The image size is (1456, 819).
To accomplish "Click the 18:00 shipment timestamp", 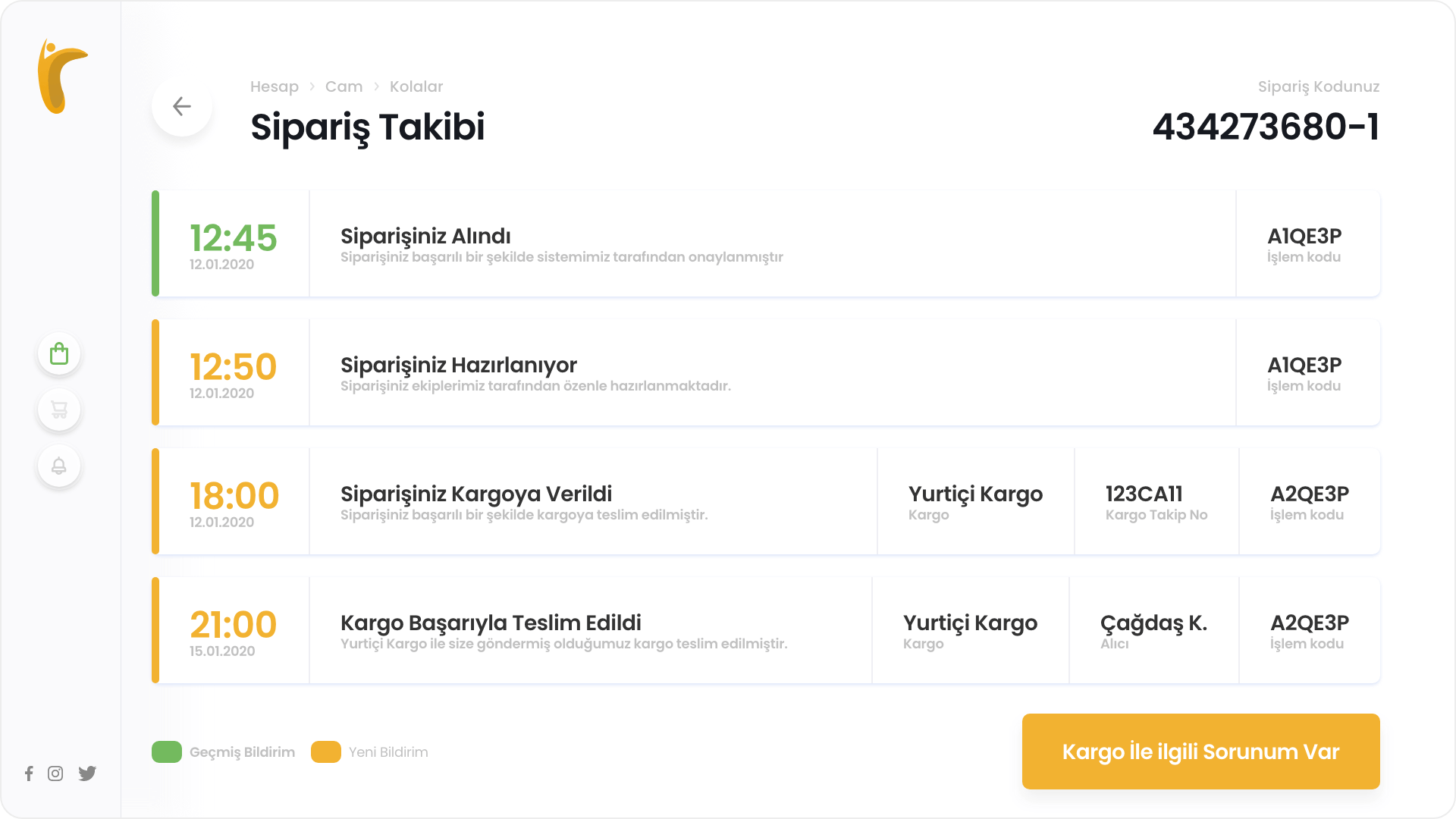I will coord(234,496).
